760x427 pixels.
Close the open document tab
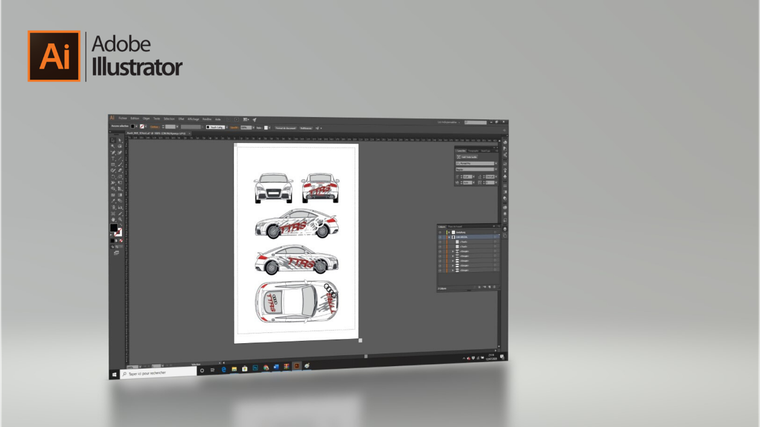tap(190, 133)
